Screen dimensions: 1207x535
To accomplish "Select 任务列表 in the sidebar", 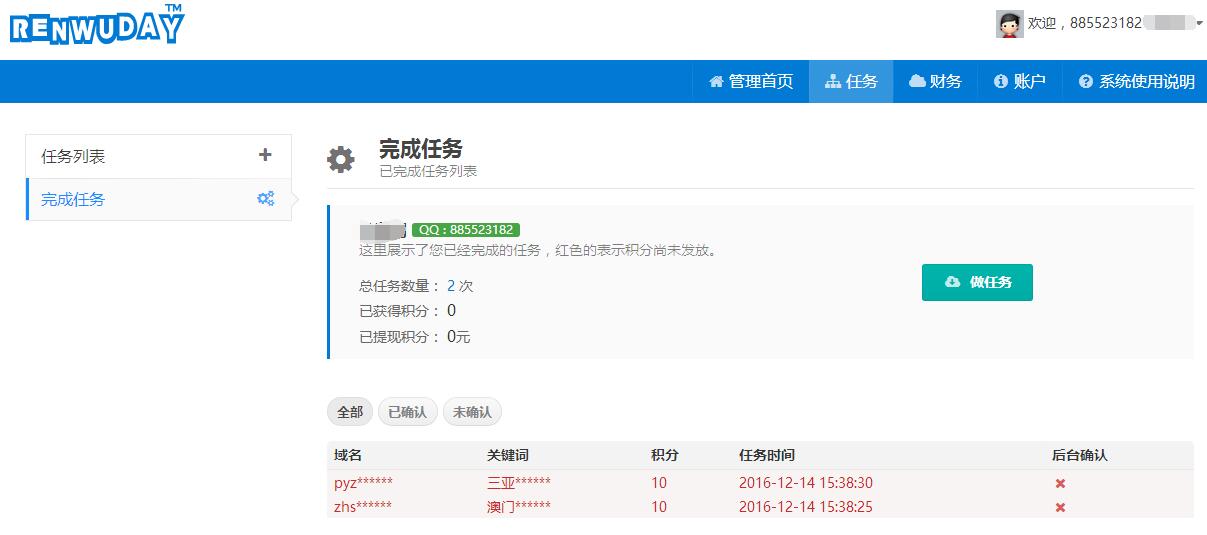I will (73, 157).
